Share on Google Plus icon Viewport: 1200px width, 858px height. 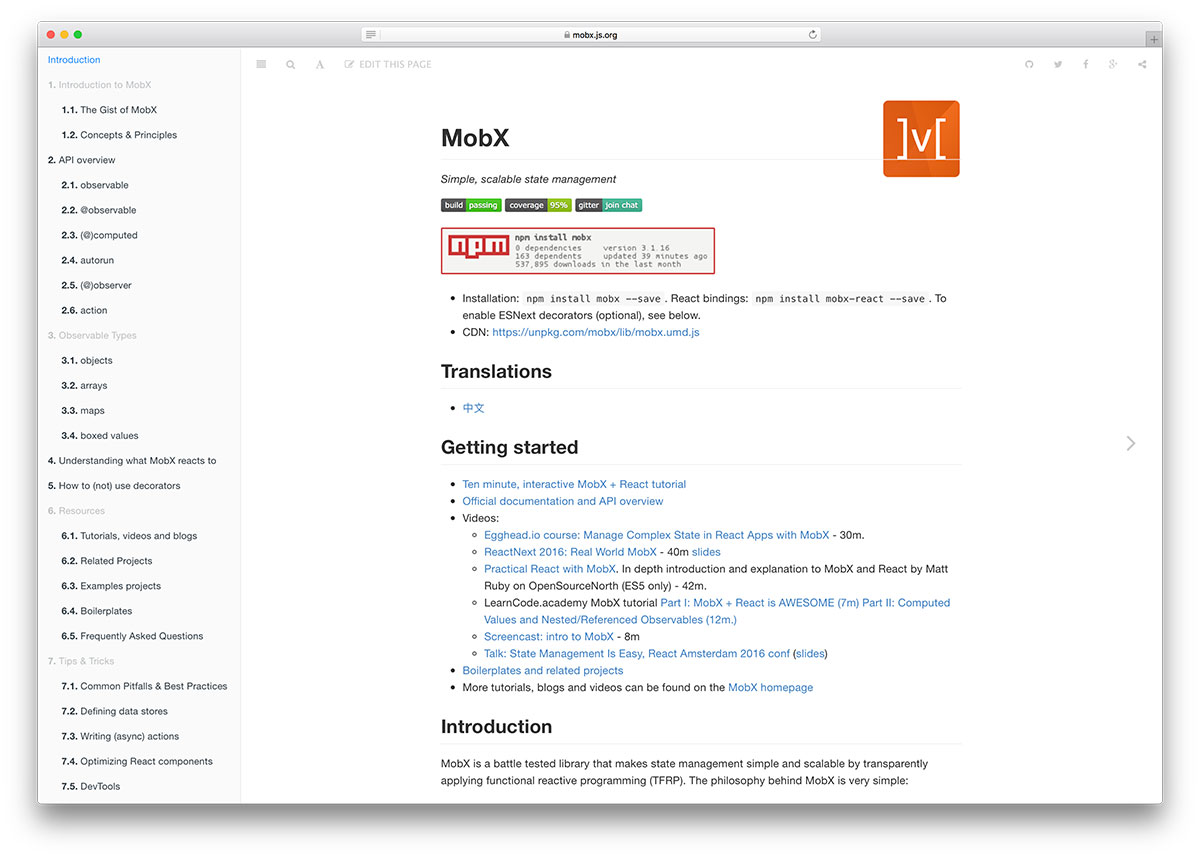pos(1113,64)
